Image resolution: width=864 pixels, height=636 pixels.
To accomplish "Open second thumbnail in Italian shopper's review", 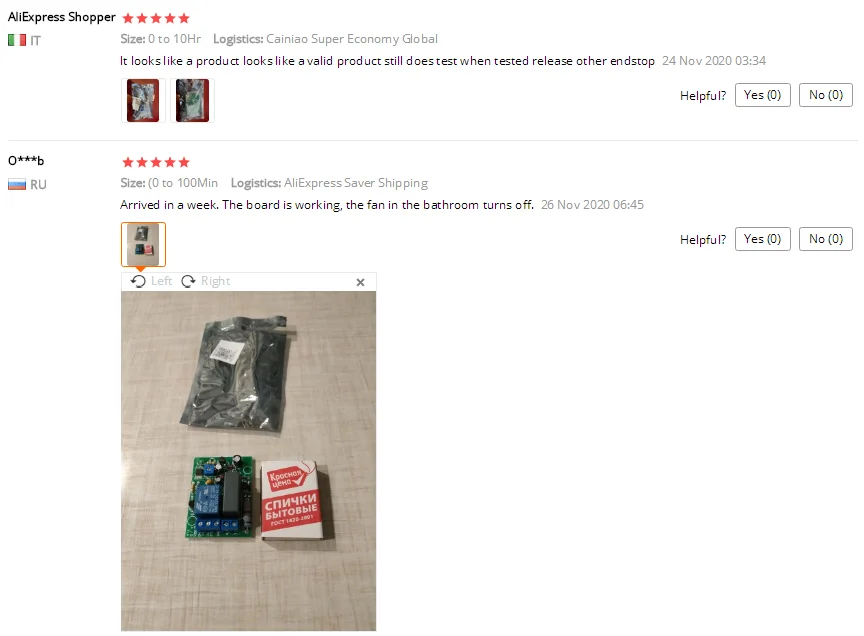I will pyautogui.click(x=192, y=100).
